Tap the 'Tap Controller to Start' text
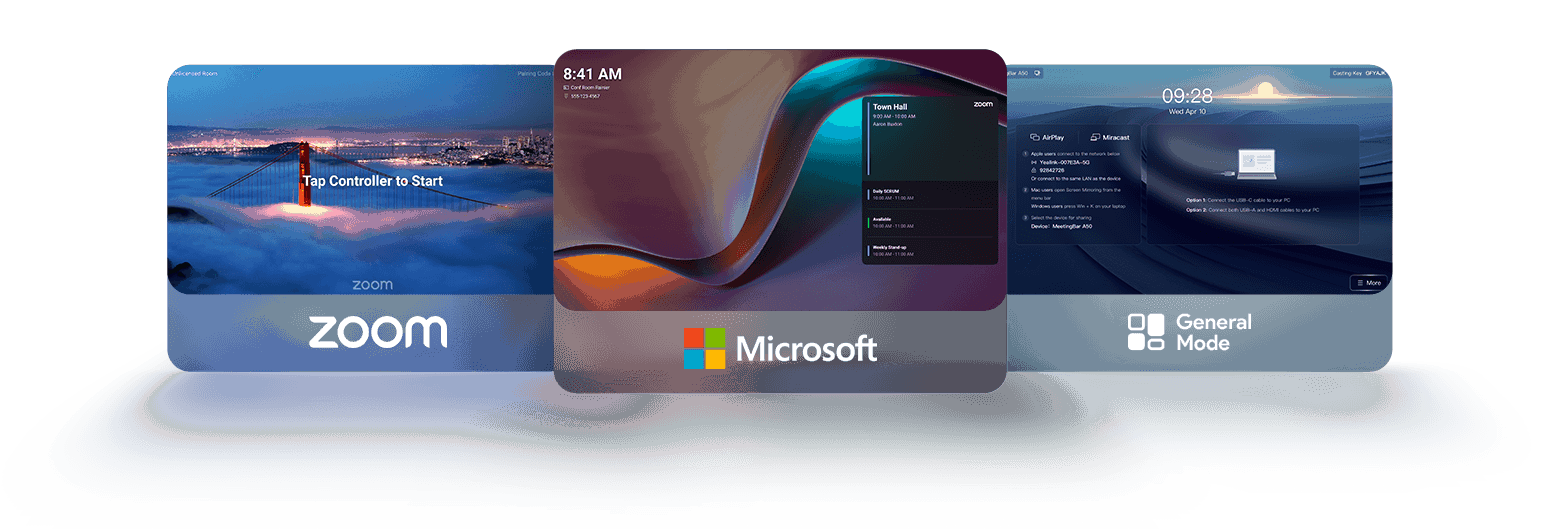1558x529 pixels. (373, 181)
